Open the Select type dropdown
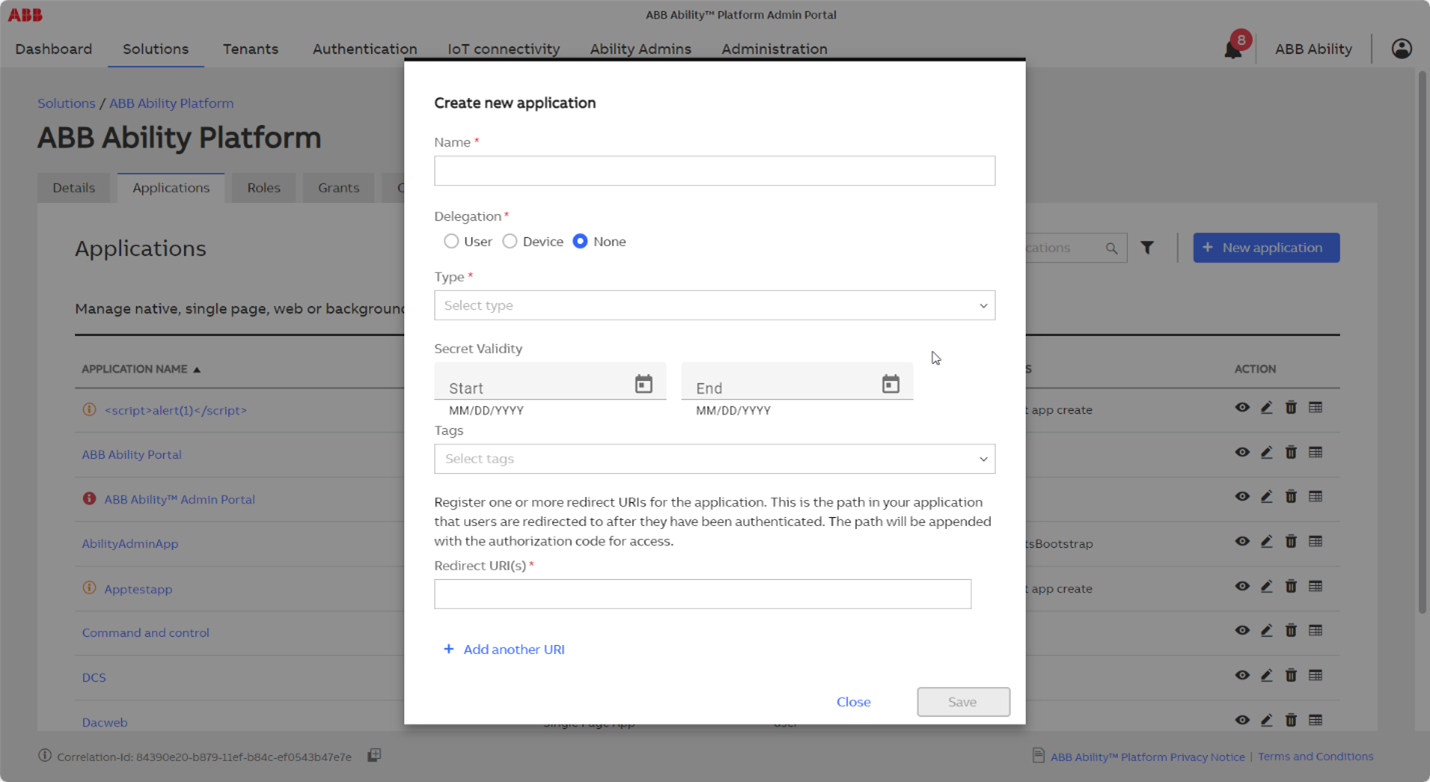 point(714,305)
